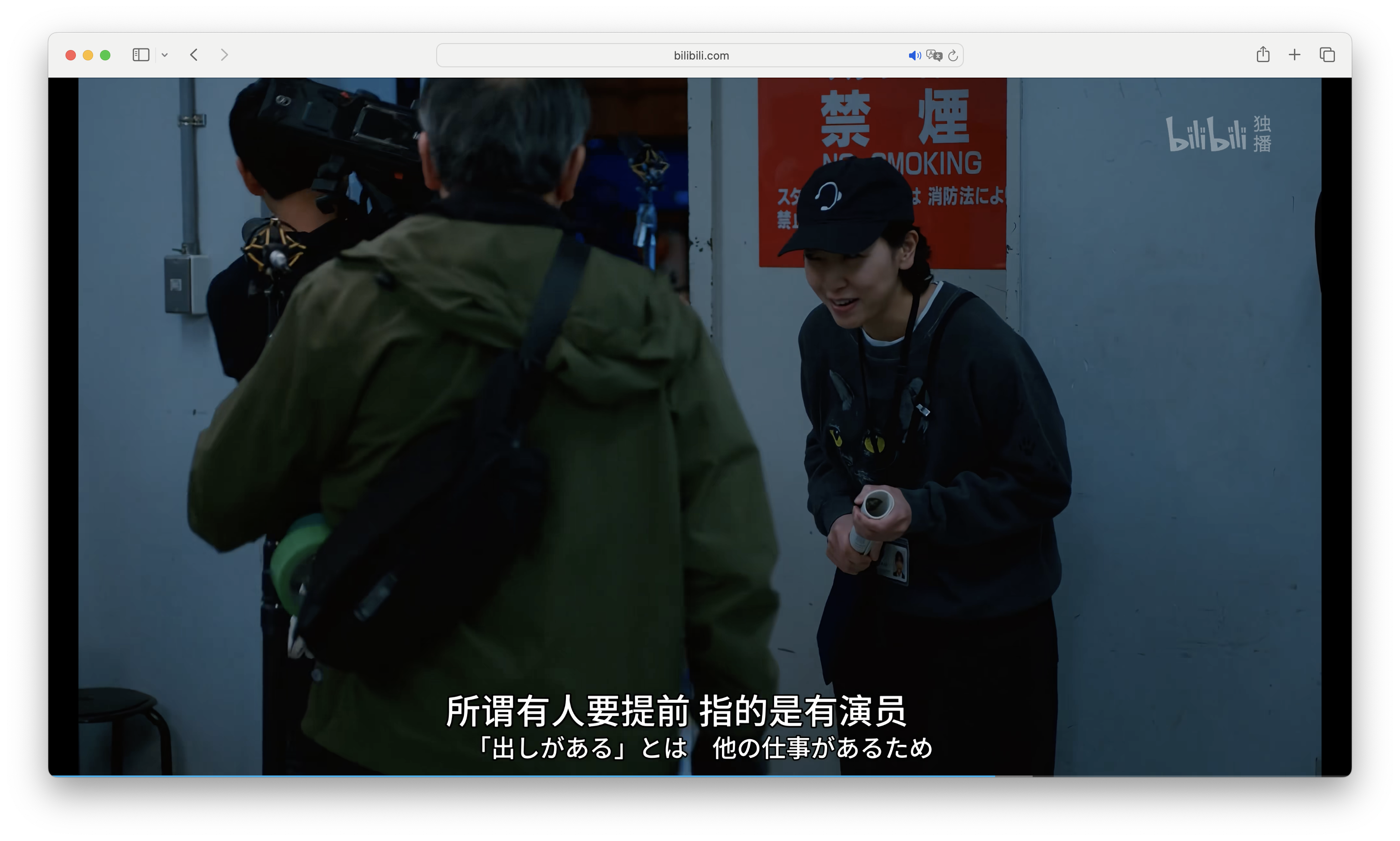
Task: Go forward to the next page
Action: (x=224, y=55)
